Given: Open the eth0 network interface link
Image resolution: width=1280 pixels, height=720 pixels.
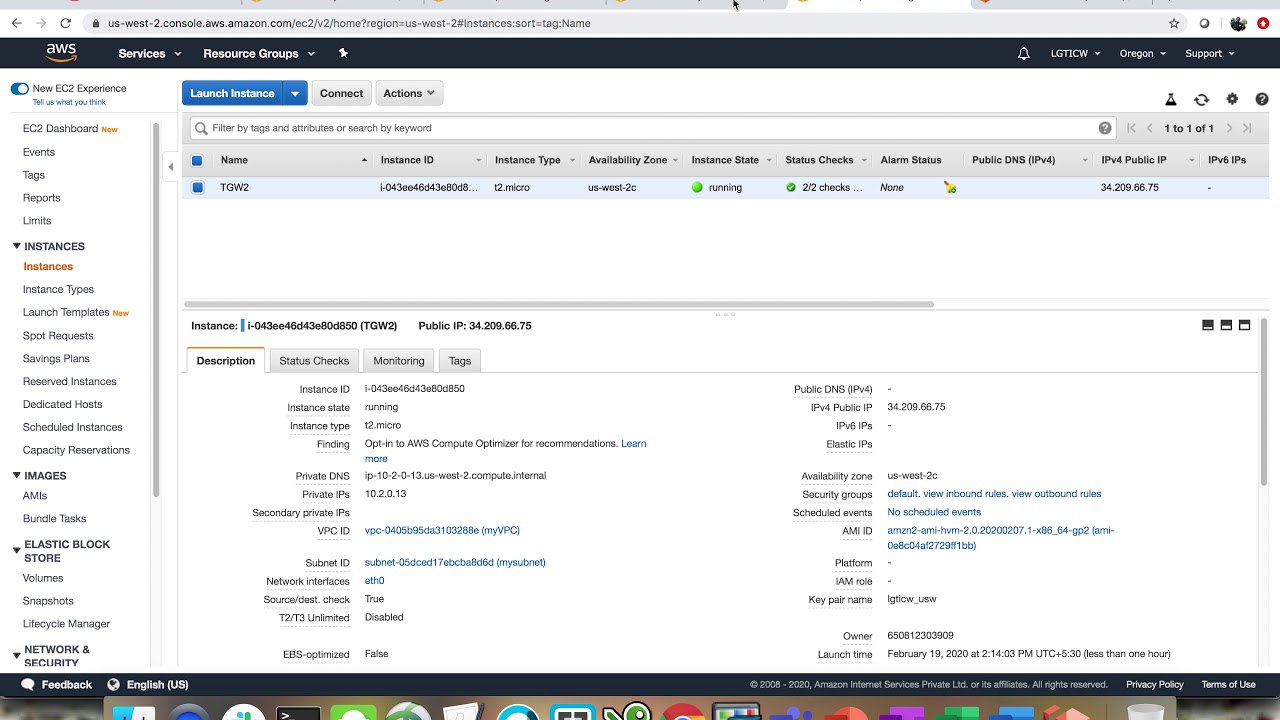Looking at the screenshot, I should click(x=374, y=581).
